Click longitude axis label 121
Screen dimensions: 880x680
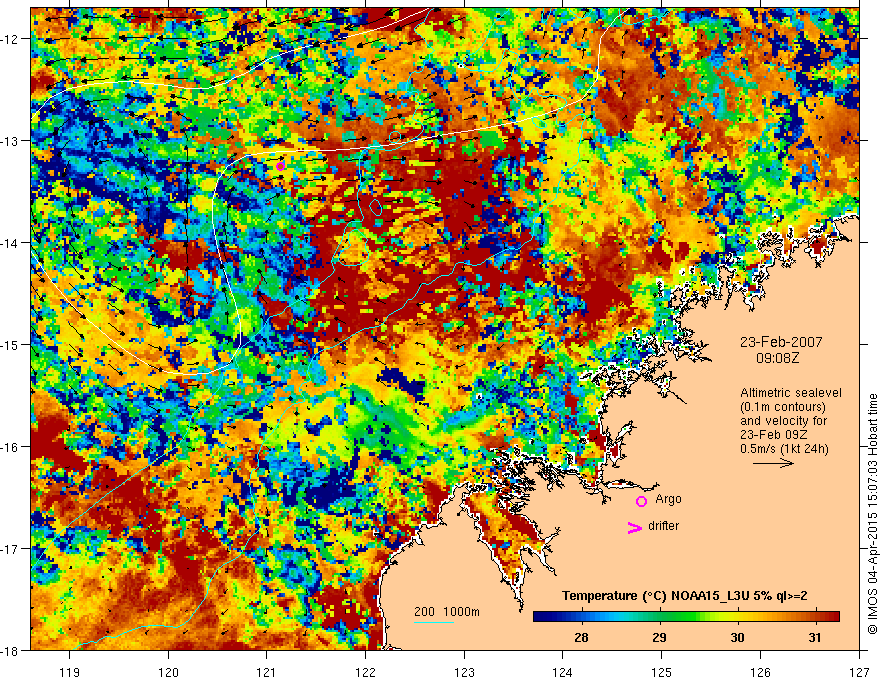267,672
